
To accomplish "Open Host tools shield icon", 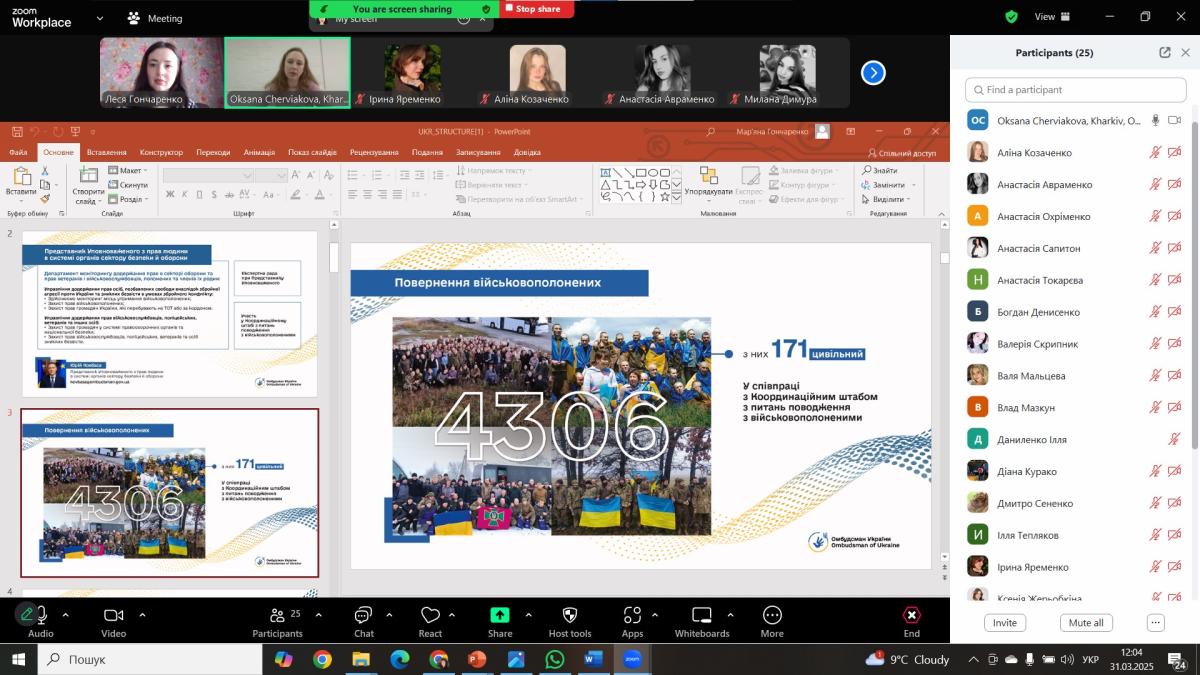I will coord(570,616).
